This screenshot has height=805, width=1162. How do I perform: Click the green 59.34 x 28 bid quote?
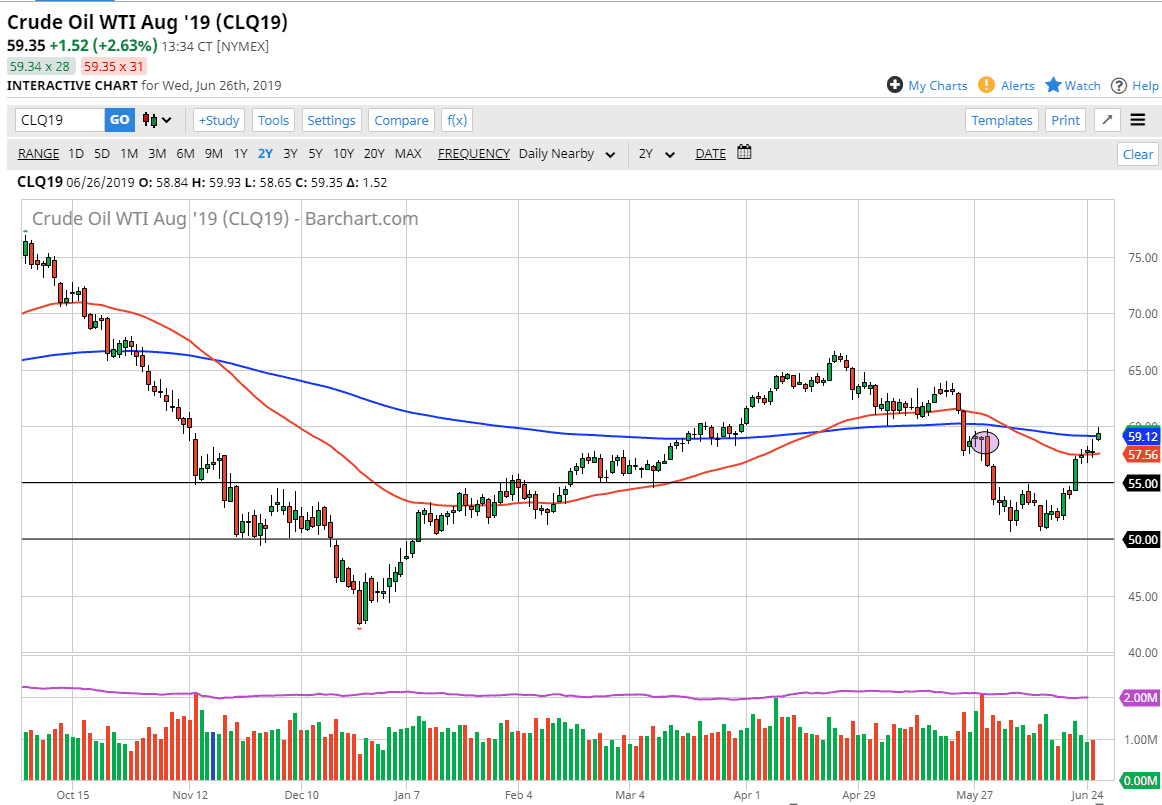point(39,64)
